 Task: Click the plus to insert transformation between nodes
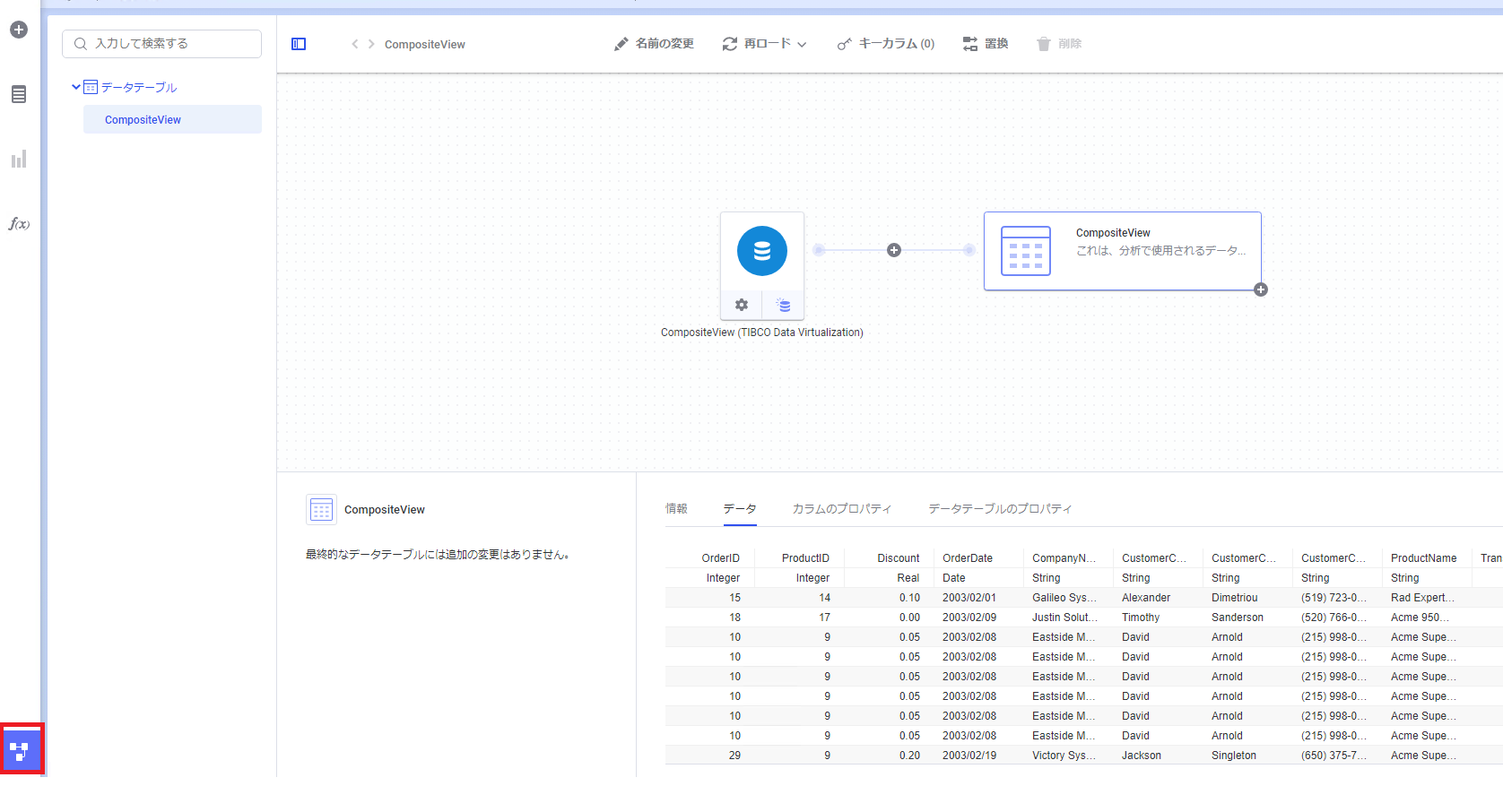coord(894,250)
